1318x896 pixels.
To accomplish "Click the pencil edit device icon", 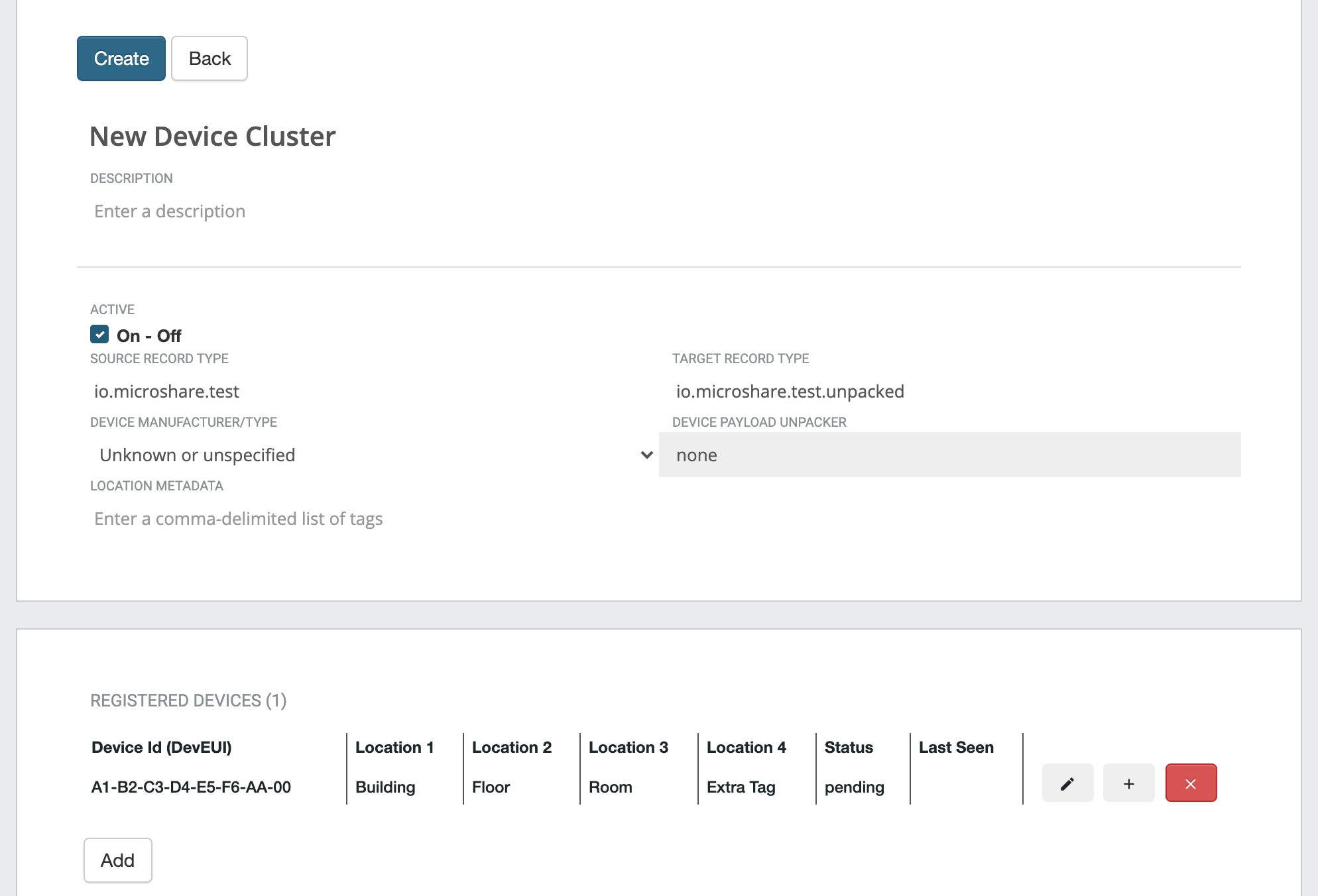I will tap(1067, 783).
